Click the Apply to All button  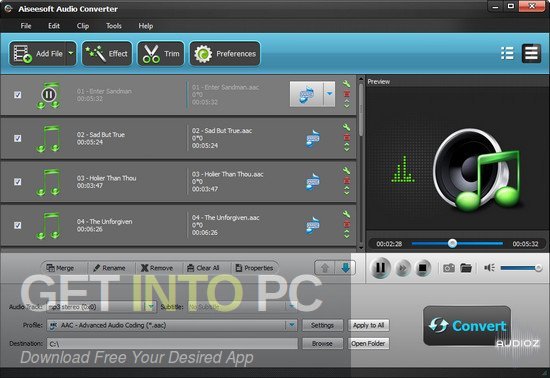coord(368,325)
